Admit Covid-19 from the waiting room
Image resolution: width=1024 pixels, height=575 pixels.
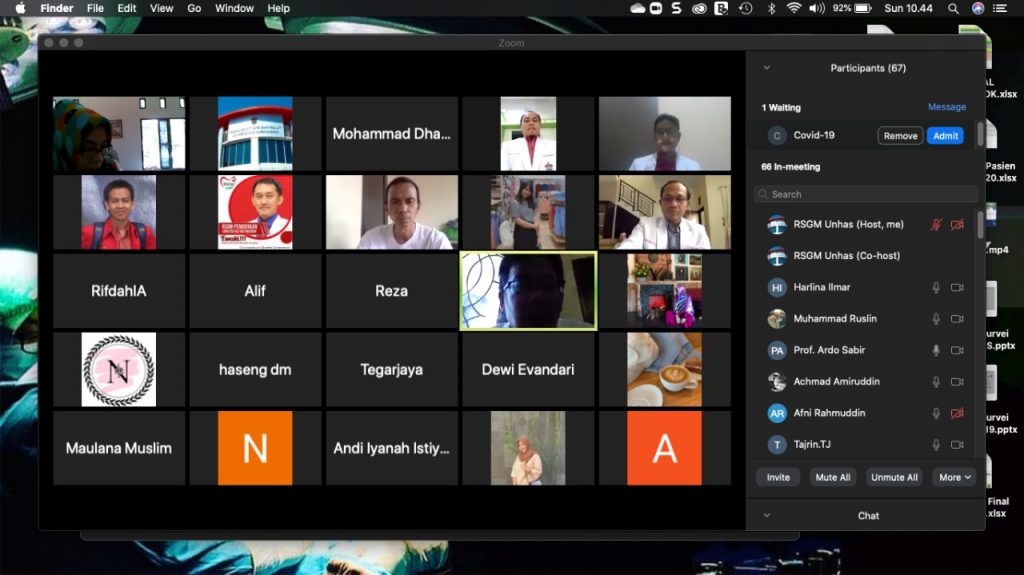pos(945,136)
